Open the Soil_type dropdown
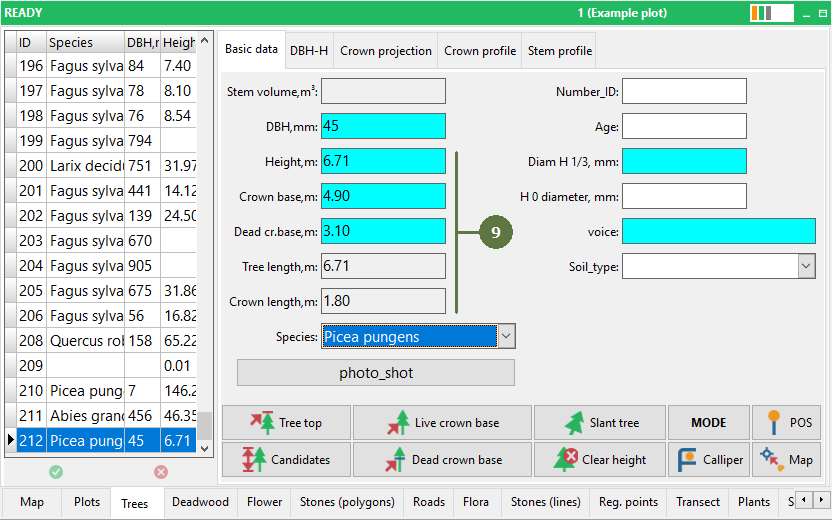832x520 pixels. click(806, 266)
